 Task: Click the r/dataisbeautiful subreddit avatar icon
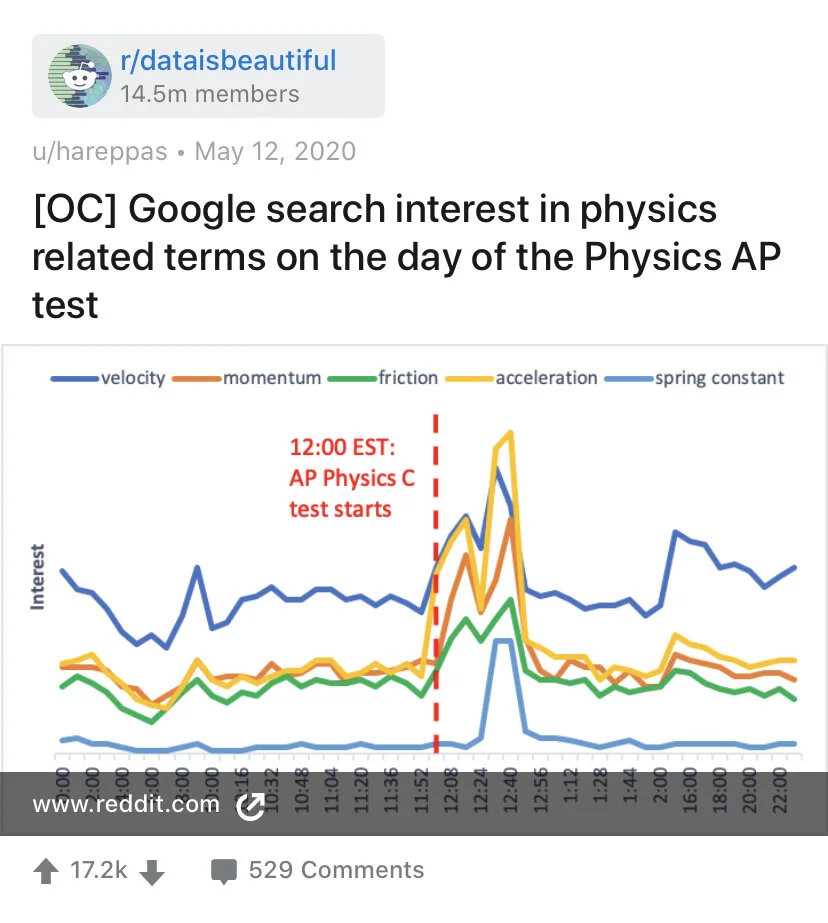[80, 76]
